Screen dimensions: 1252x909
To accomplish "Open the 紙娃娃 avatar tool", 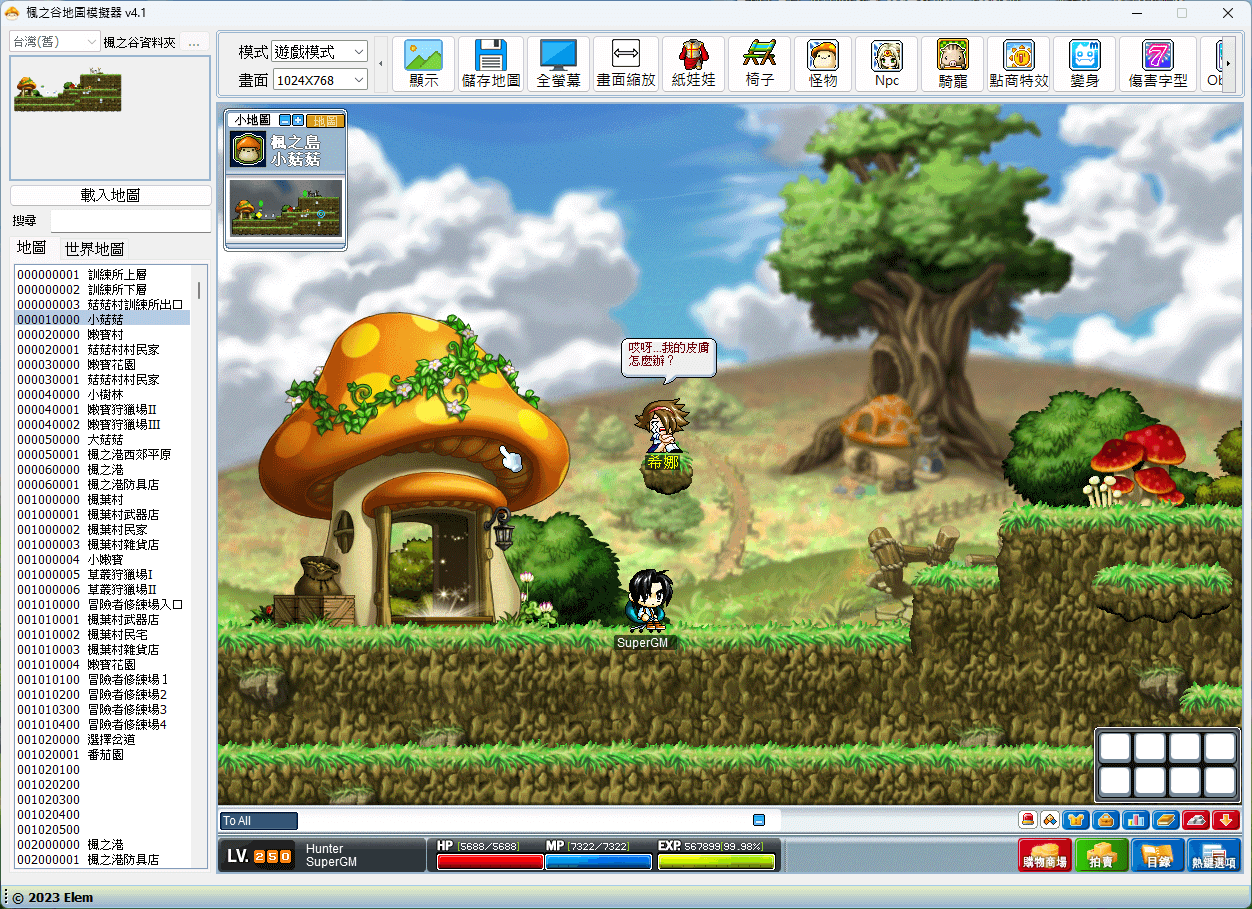I will click(693, 64).
